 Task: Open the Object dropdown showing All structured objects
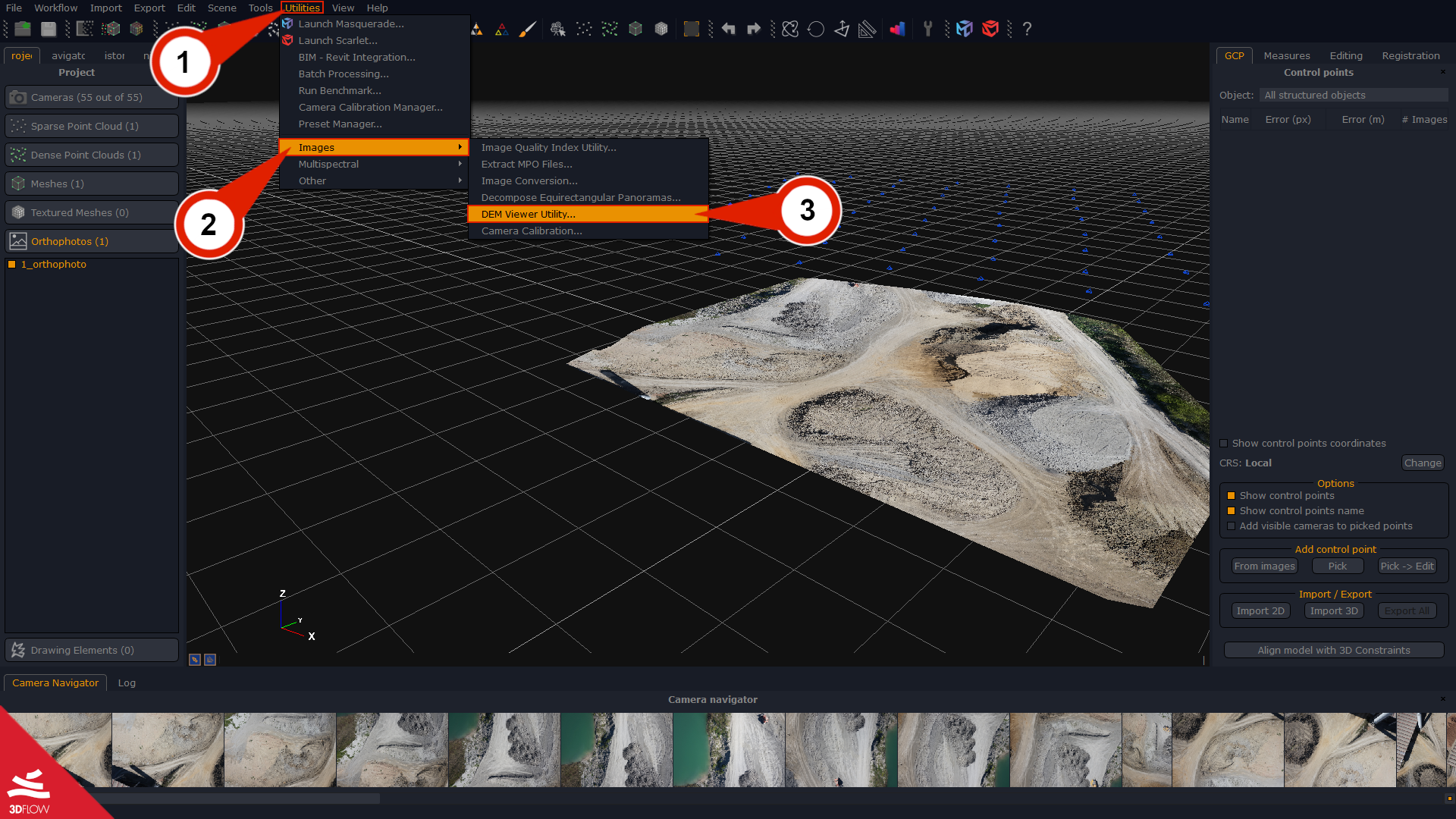tap(1354, 96)
